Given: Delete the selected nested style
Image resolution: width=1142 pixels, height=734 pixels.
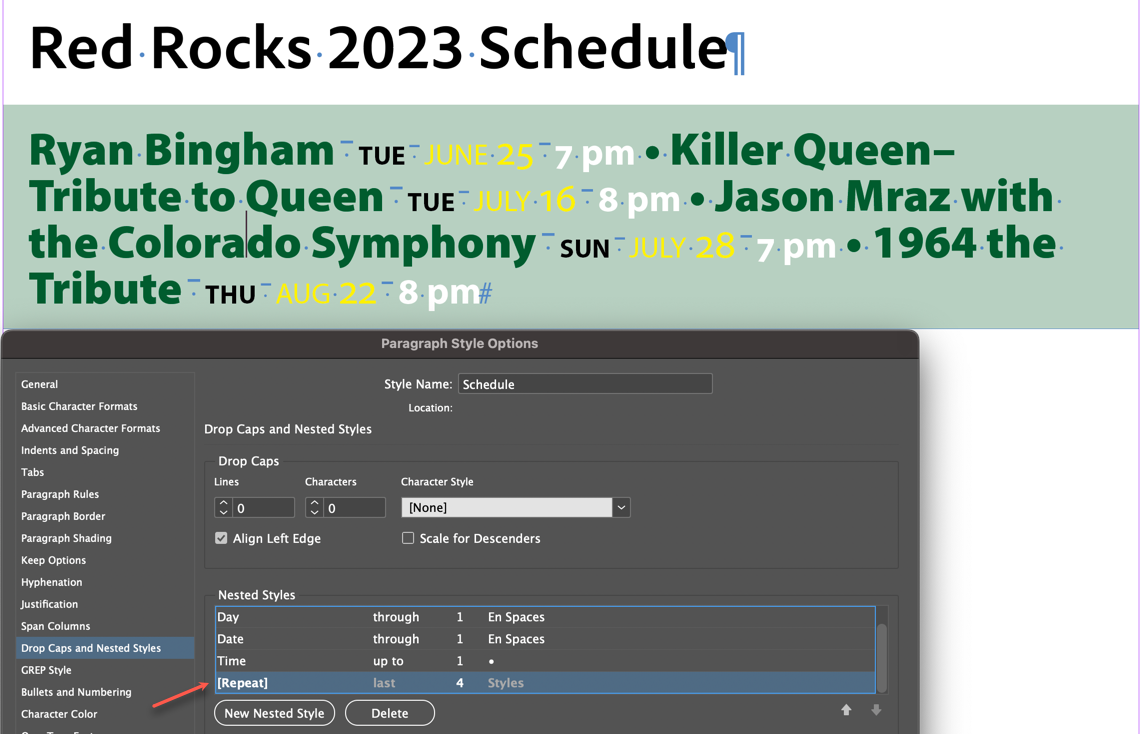Looking at the screenshot, I should point(389,712).
